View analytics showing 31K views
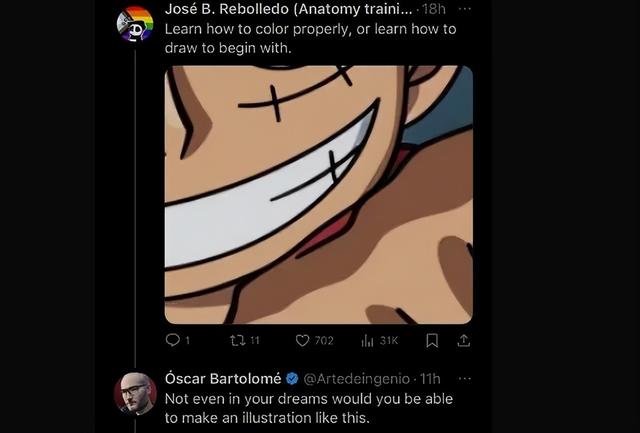The image size is (640, 433). [x=367, y=340]
